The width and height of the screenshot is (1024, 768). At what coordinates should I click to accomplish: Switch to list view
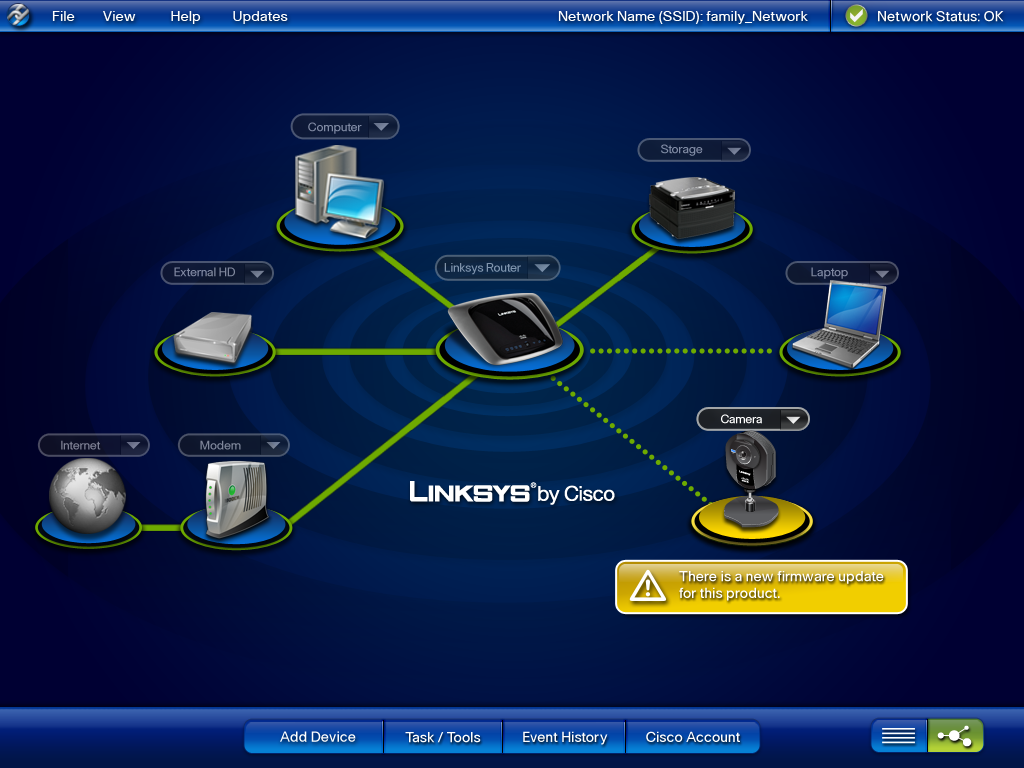click(x=898, y=736)
